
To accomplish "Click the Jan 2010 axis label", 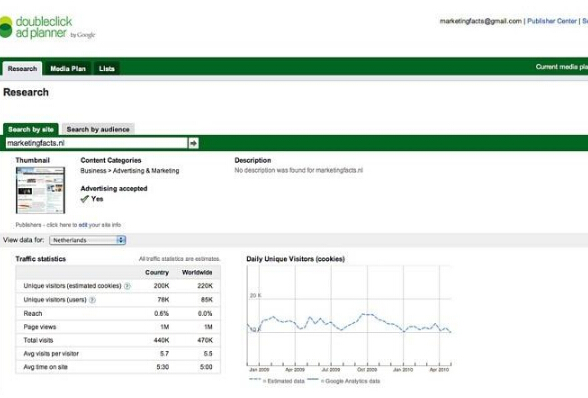I will [x=403, y=370].
